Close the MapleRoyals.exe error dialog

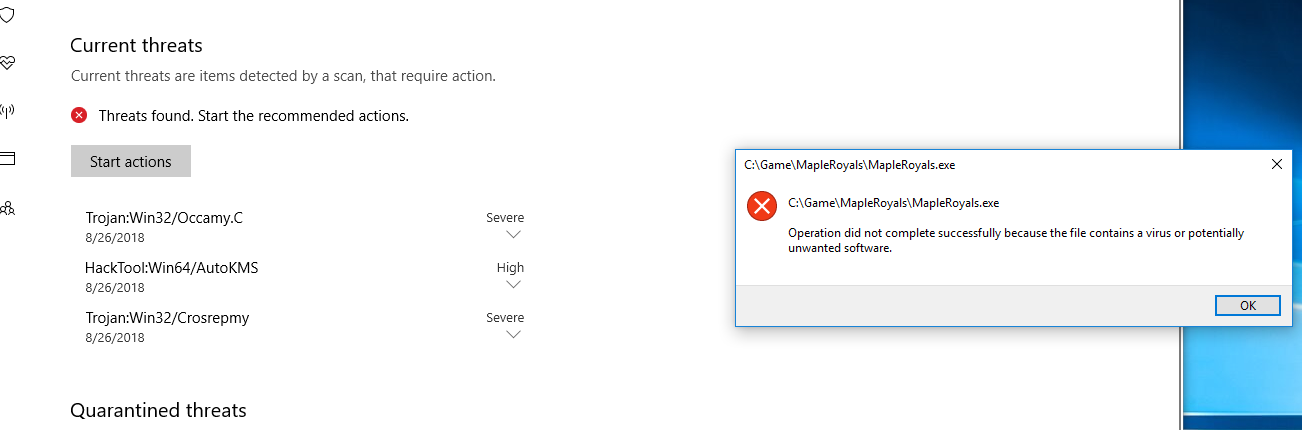1276,164
